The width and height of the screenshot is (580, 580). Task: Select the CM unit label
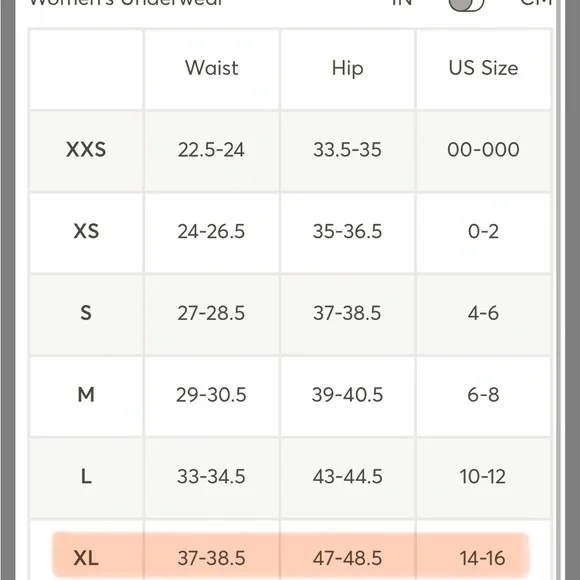[x=536, y=3]
